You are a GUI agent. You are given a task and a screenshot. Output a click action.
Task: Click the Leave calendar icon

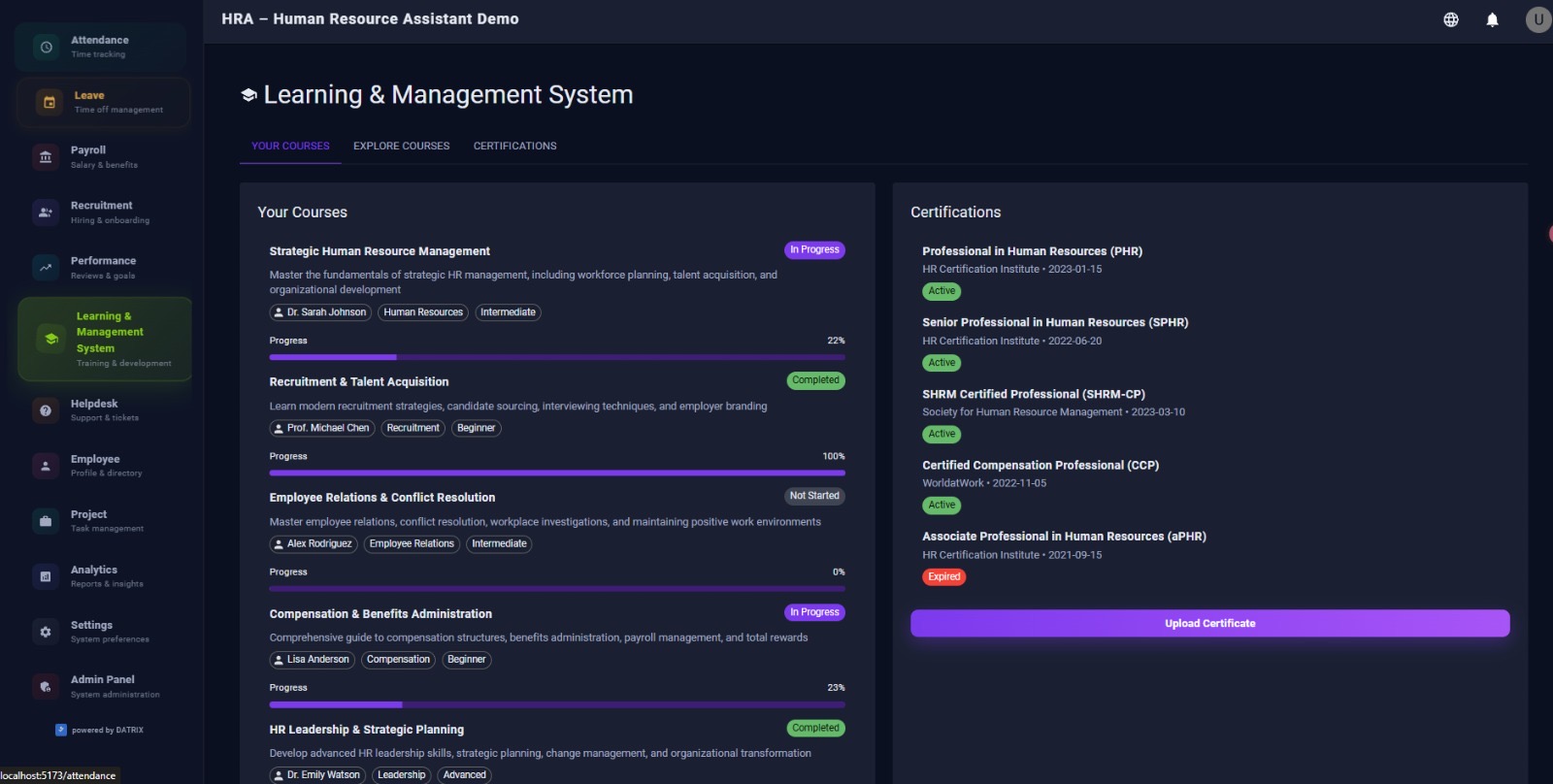click(x=50, y=102)
